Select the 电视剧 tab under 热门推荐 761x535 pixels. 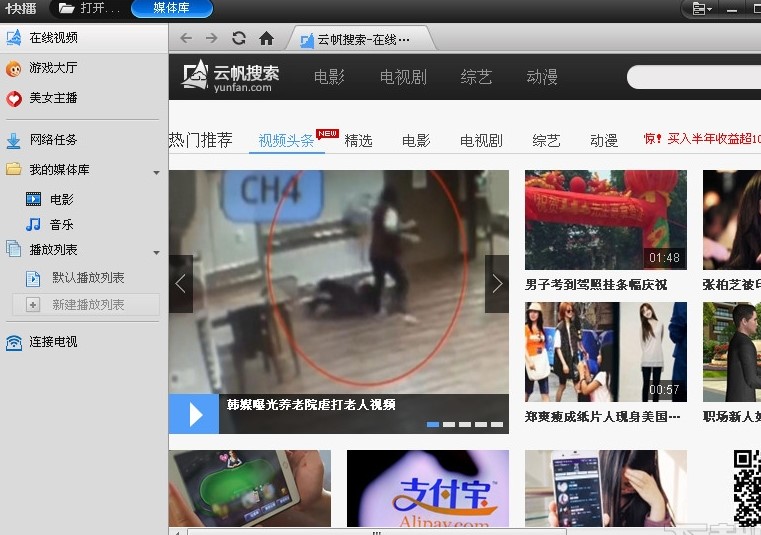click(x=481, y=141)
